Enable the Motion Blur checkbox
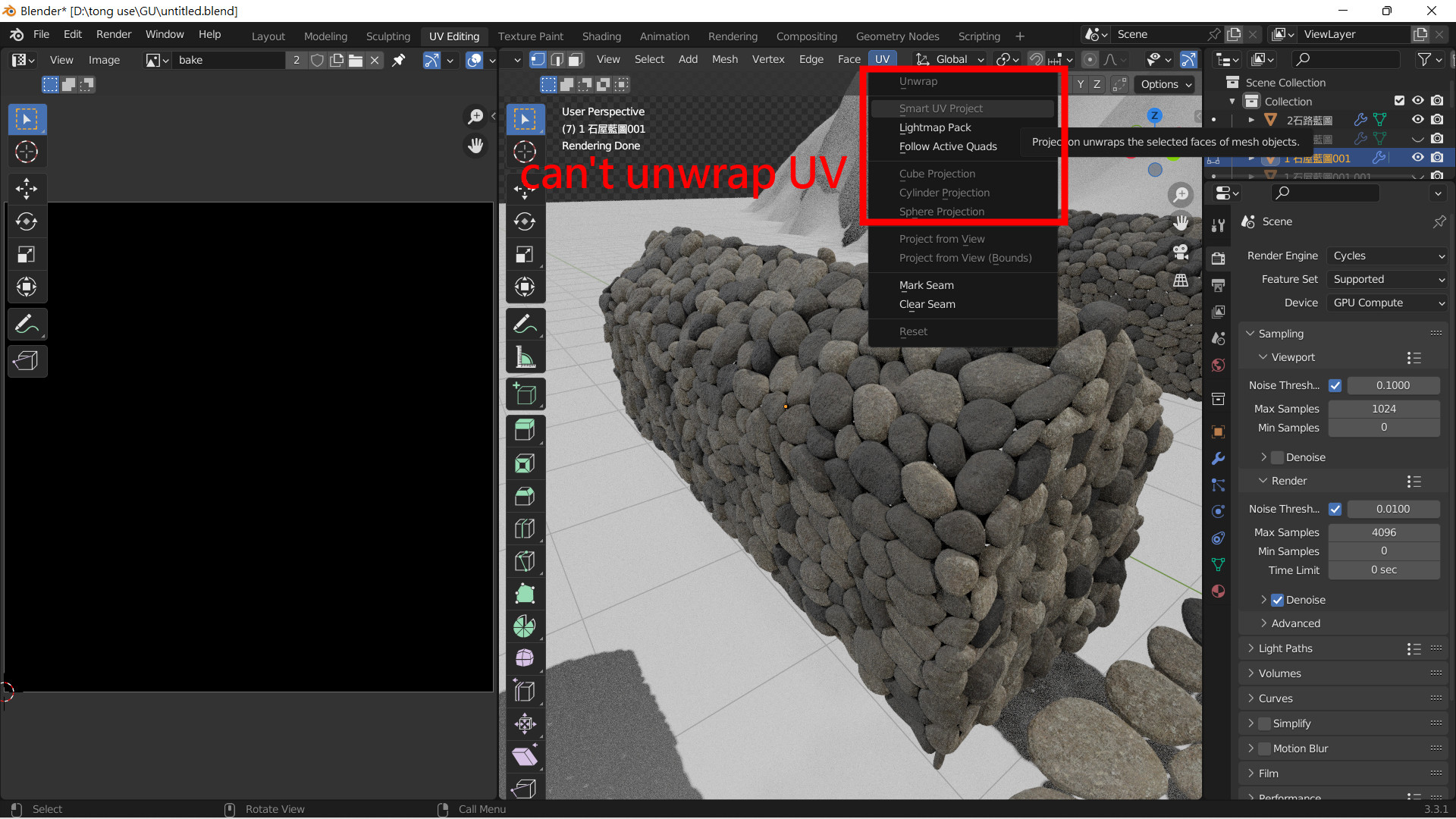This screenshot has height=819, width=1456. point(1264,748)
